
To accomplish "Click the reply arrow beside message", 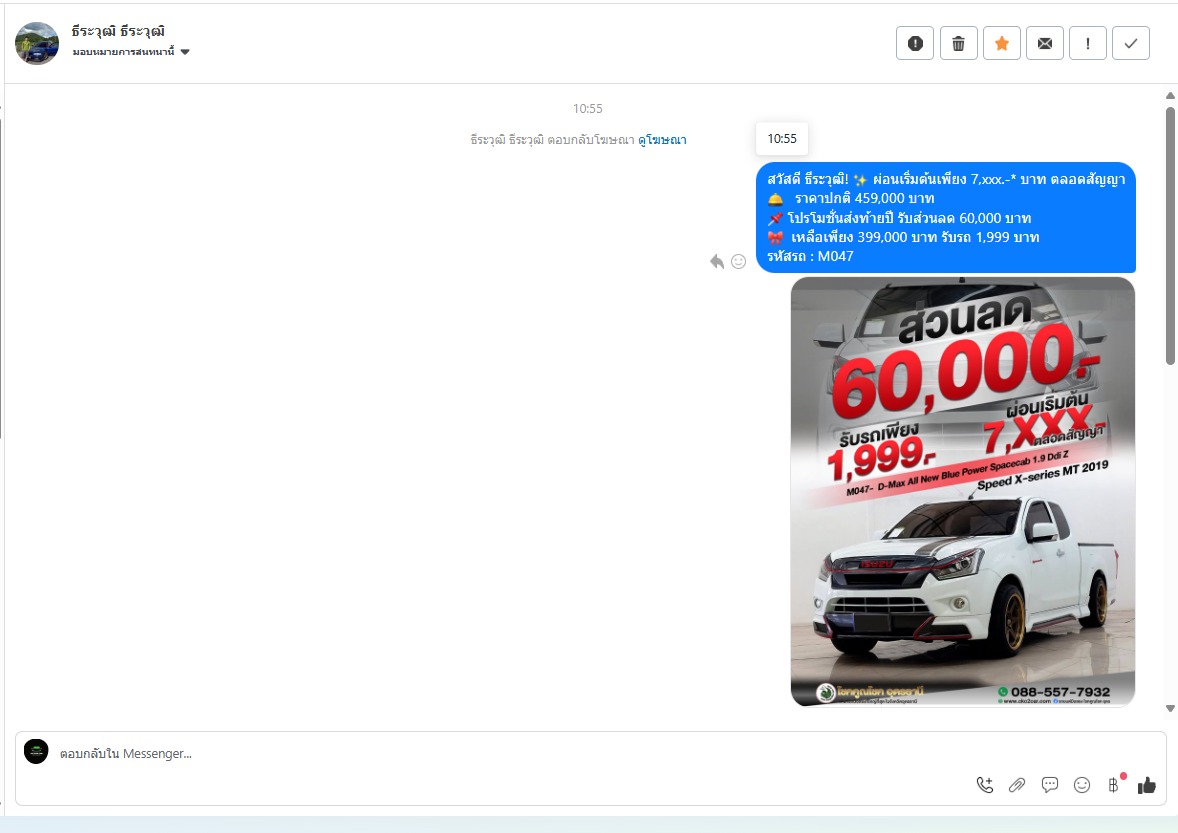I will coord(717,261).
